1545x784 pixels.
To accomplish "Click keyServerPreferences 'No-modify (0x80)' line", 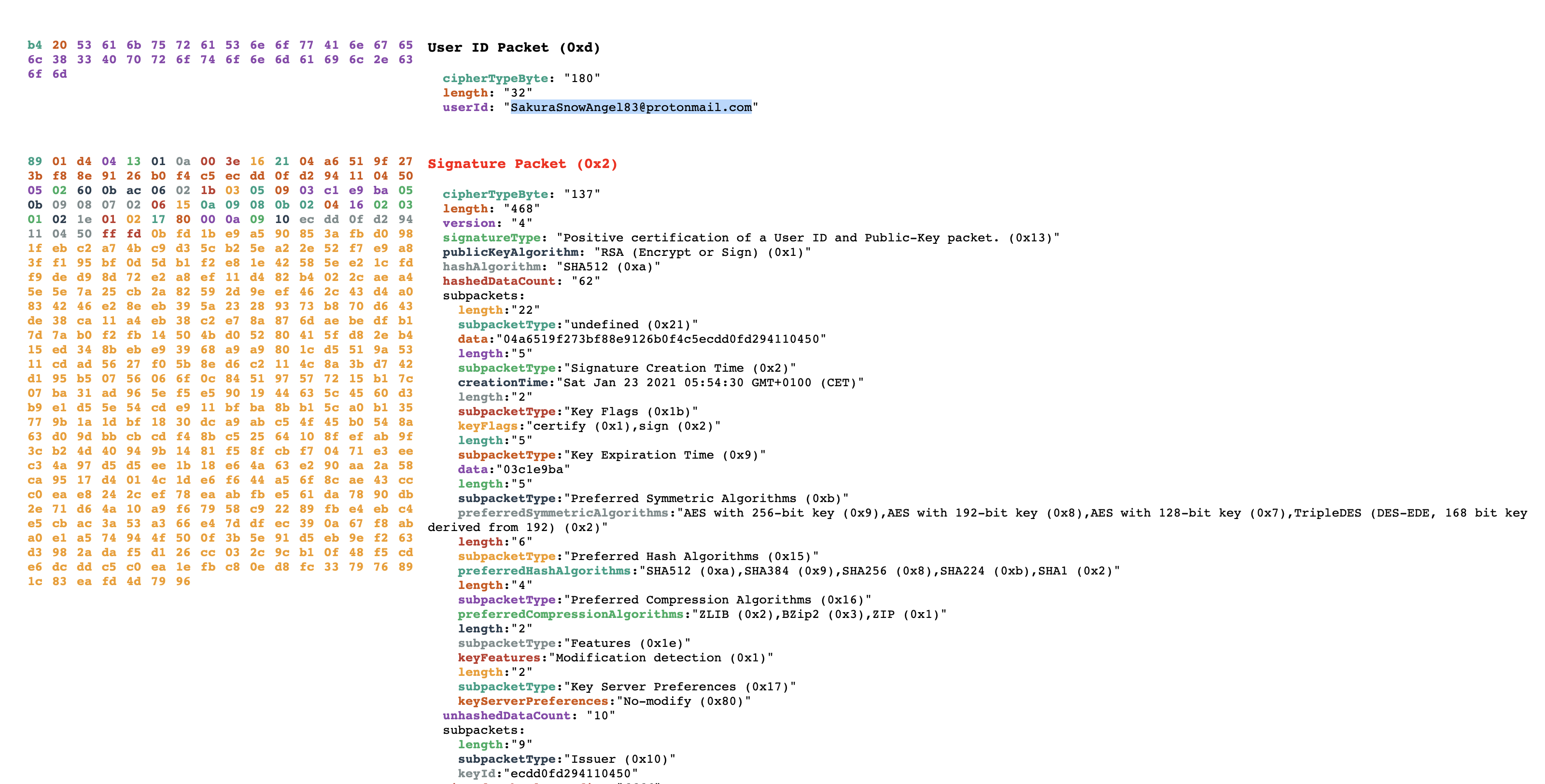I will 604,700.
